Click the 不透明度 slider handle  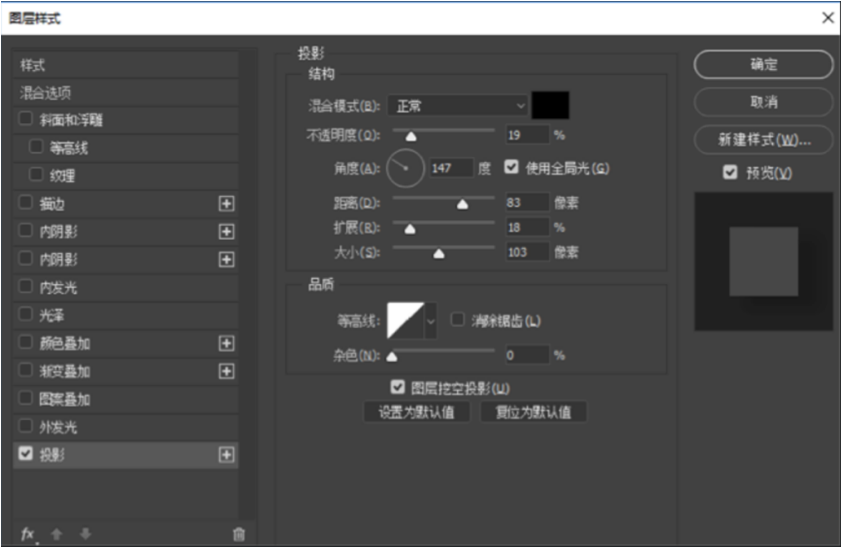coord(411,136)
